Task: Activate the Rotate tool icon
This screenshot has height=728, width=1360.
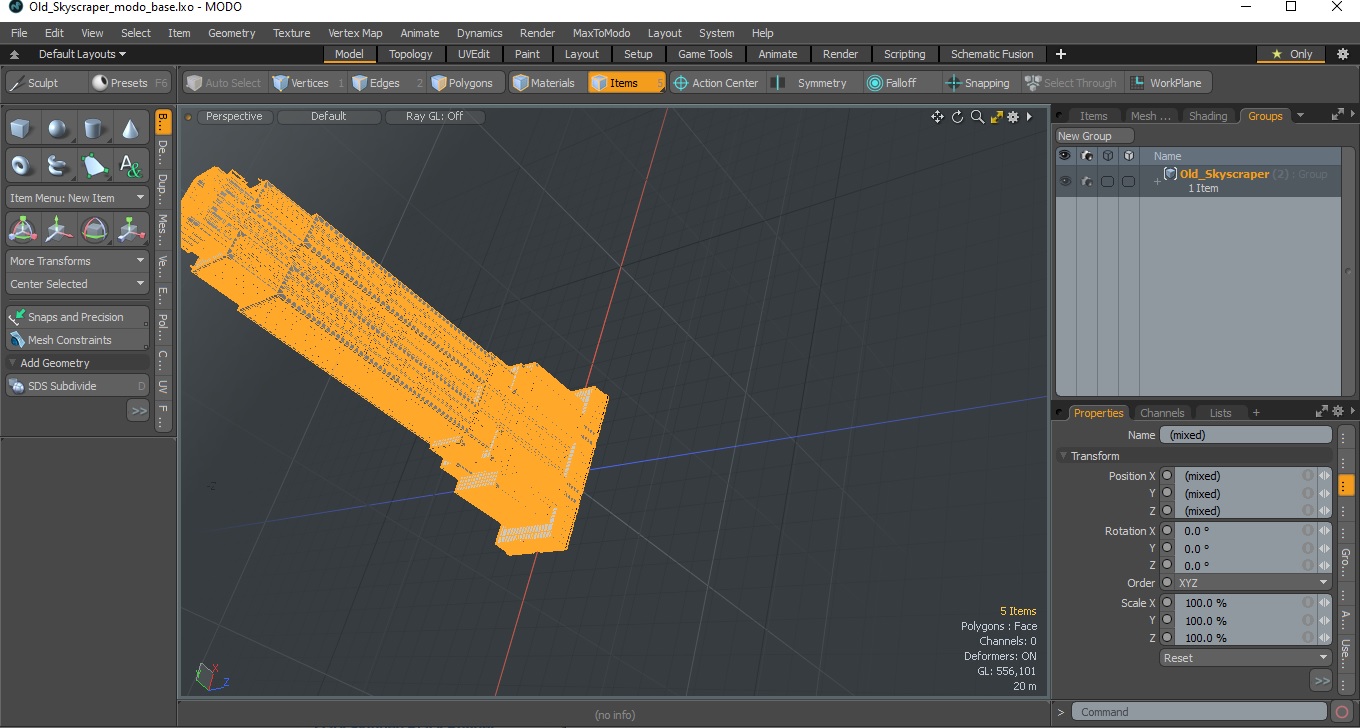Action: (x=94, y=230)
